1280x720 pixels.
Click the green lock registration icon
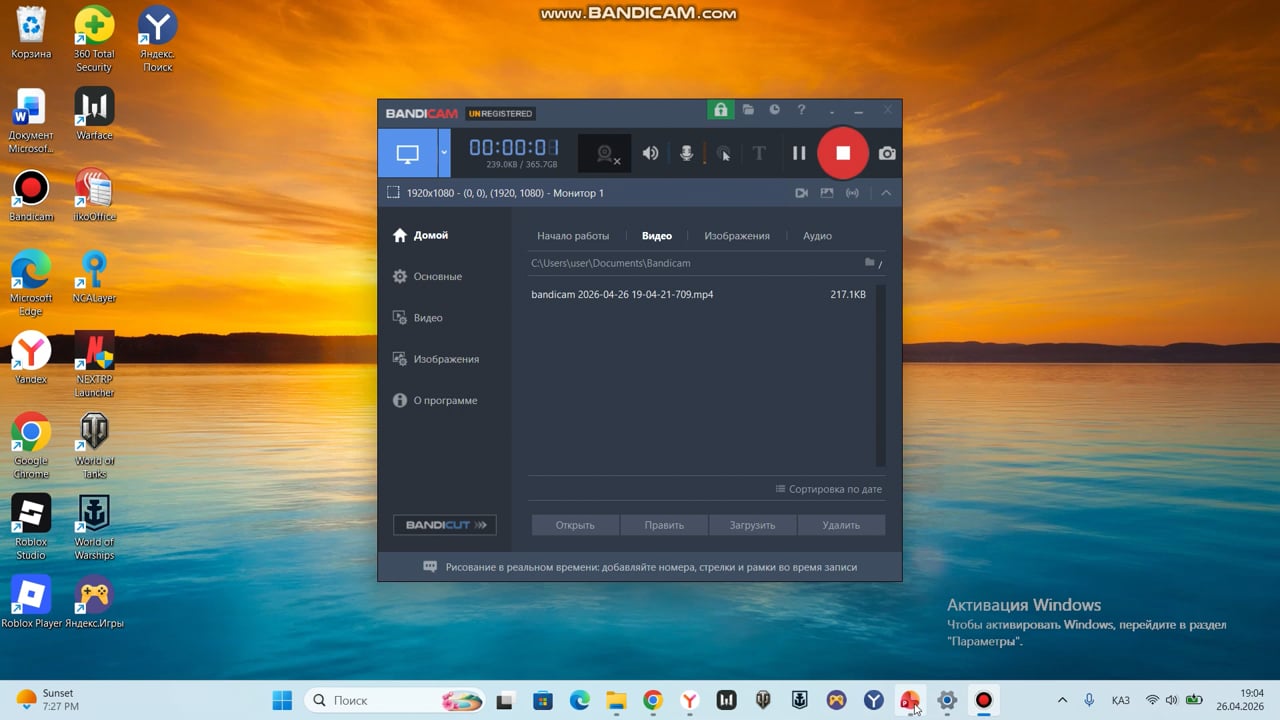coord(719,110)
